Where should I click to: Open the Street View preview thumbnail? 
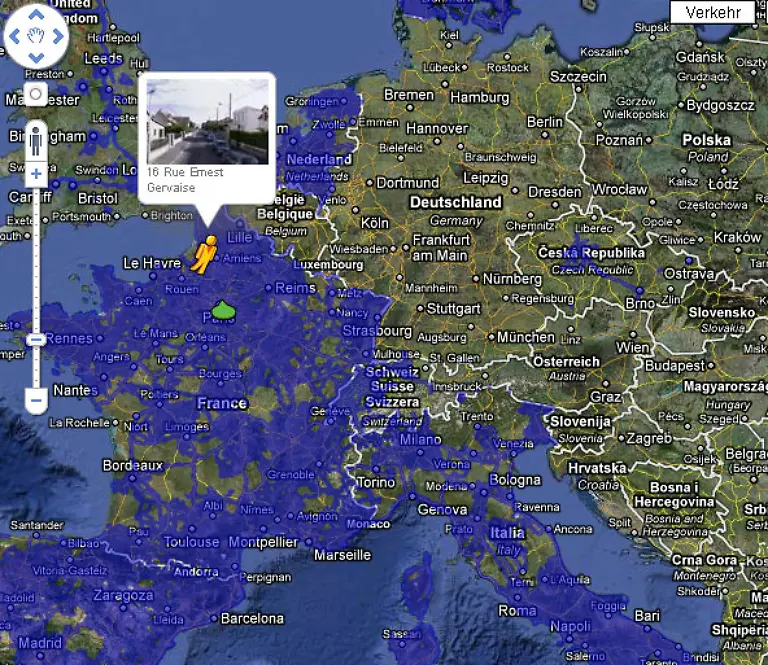(x=207, y=121)
